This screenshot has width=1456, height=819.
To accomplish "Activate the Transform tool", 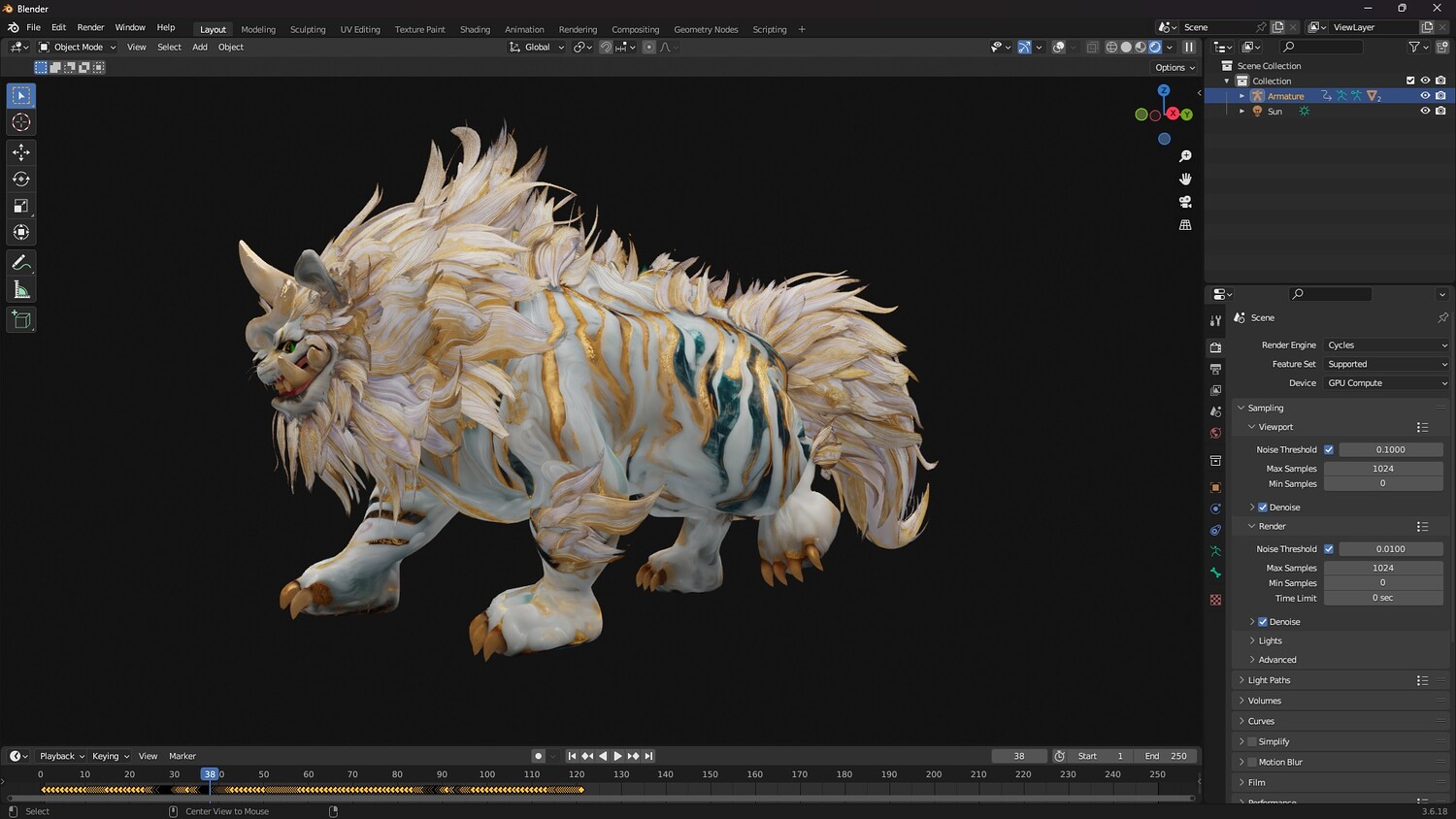I will pyautogui.click(x=21, y=233).
